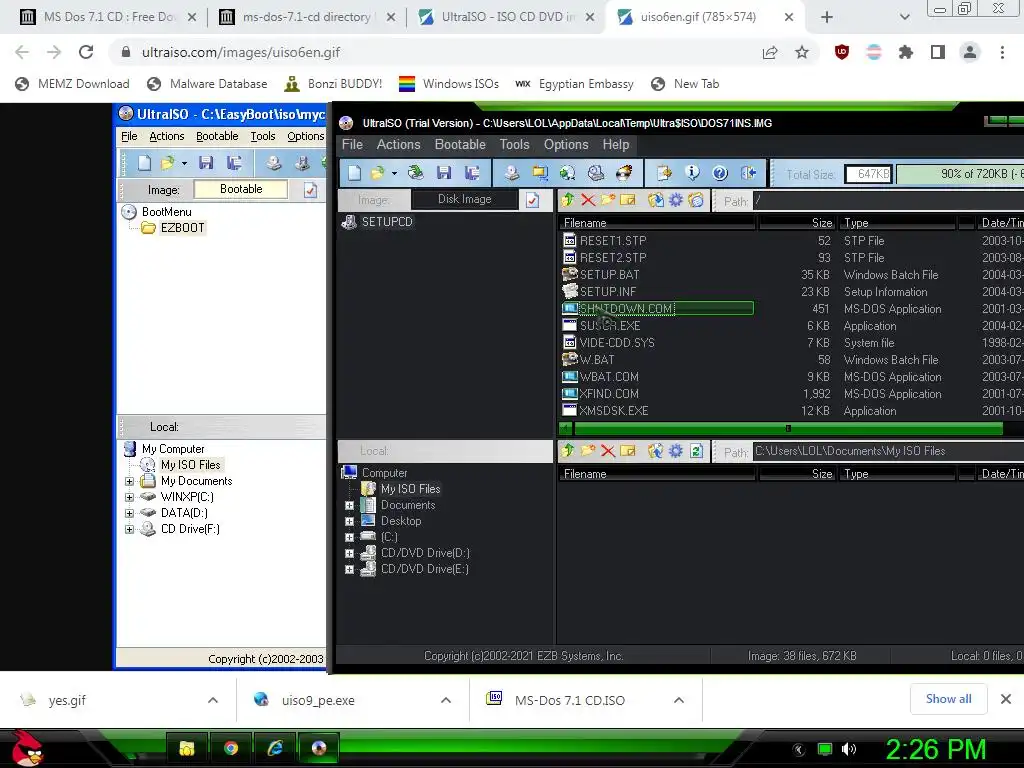Click the blue Info icon in front toolbar

(692, 173)
